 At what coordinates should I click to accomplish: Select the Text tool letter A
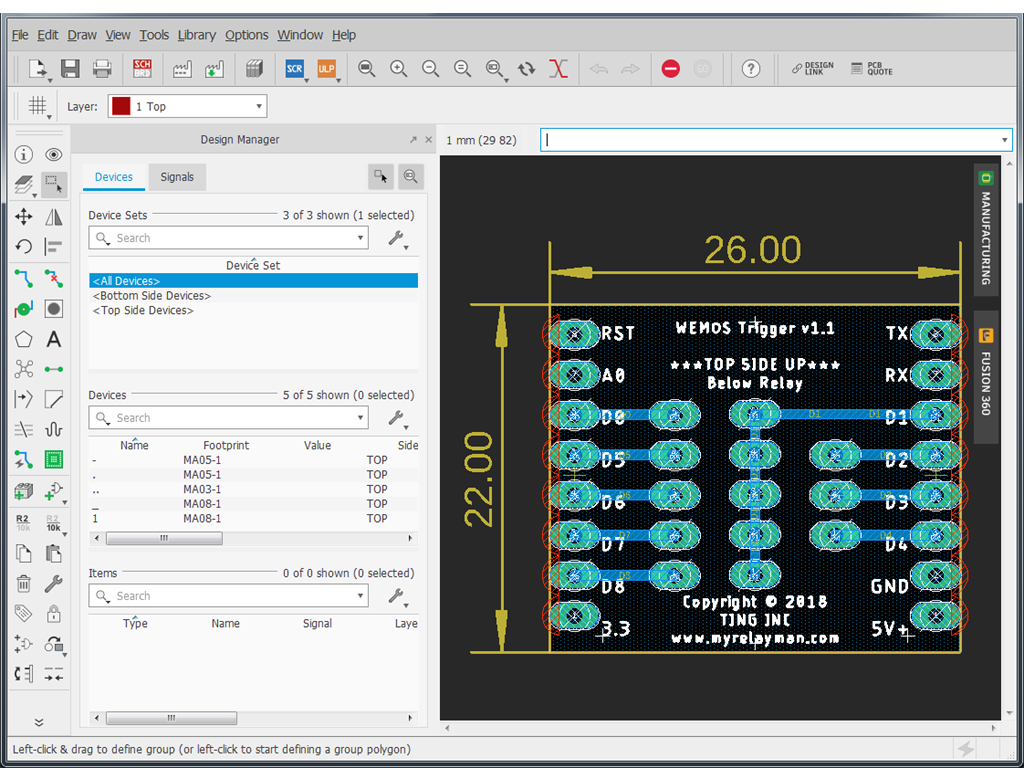[x=54, y=339]
